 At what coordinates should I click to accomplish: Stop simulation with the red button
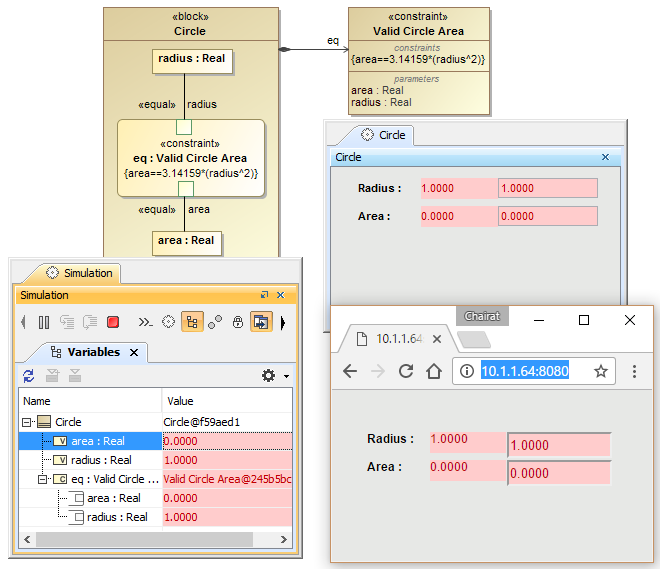(113, 322)
